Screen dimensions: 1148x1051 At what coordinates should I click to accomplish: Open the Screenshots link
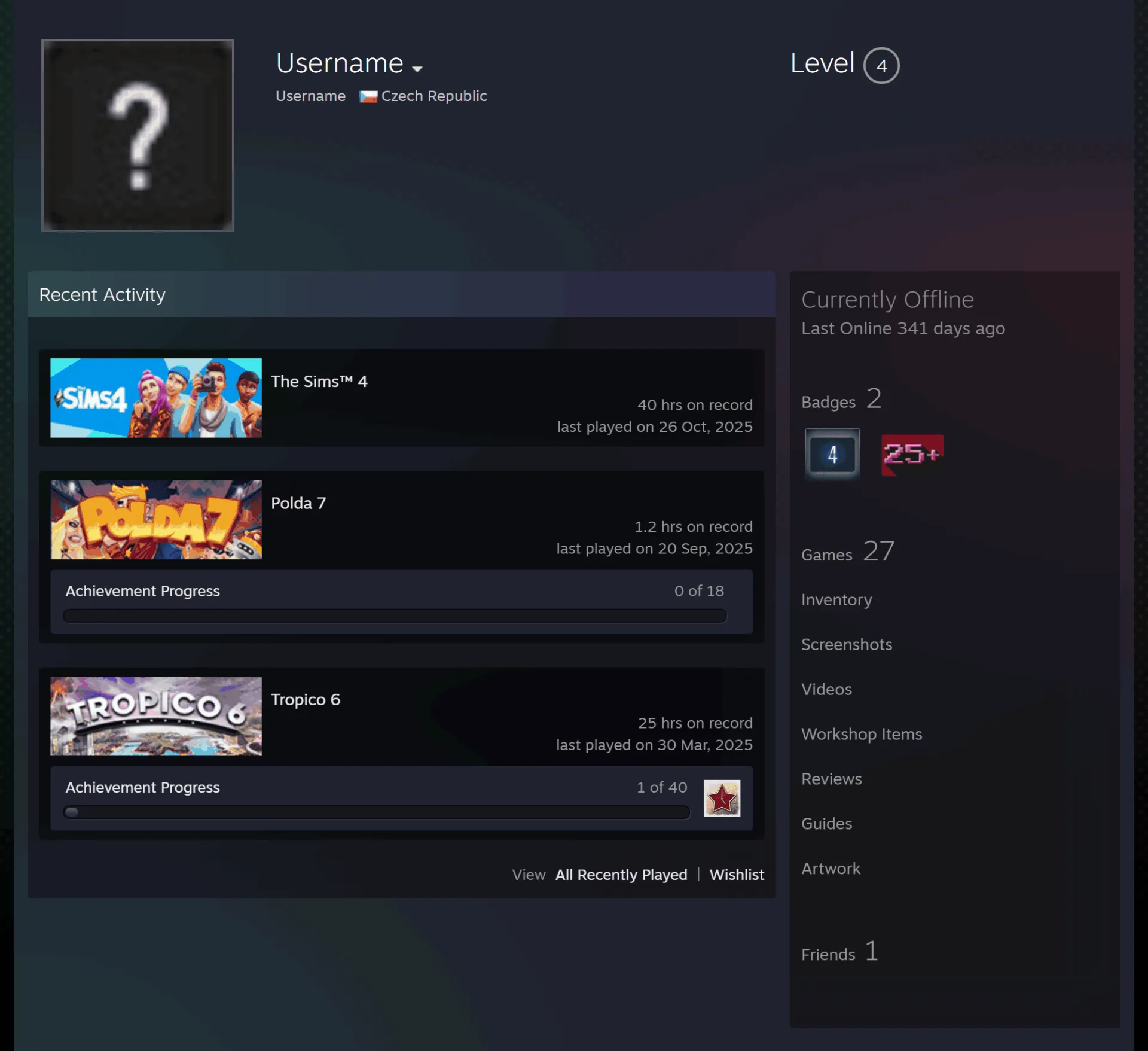click(x=847, y=644)
